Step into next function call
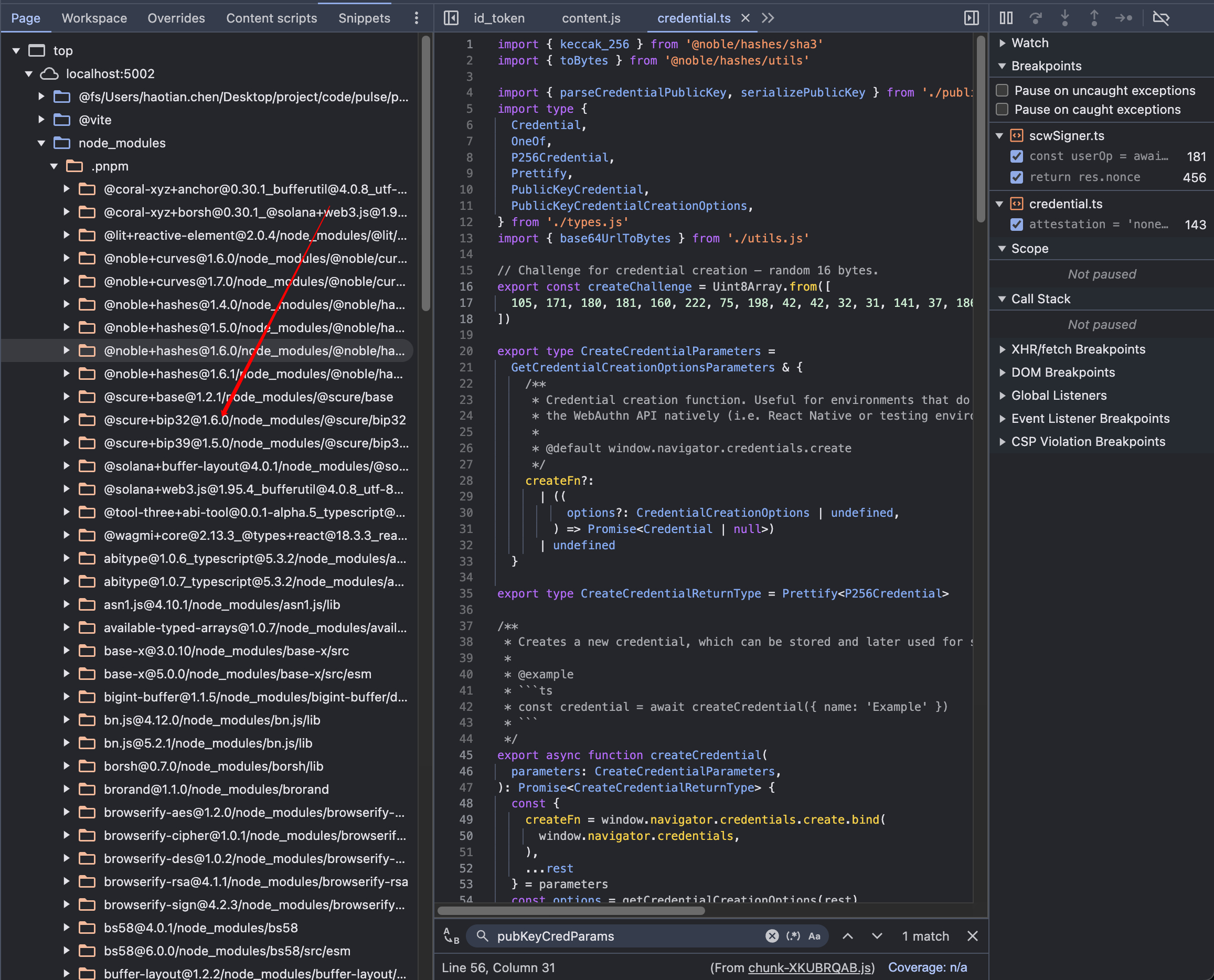1214x980 pixels. coord(1065,18)
